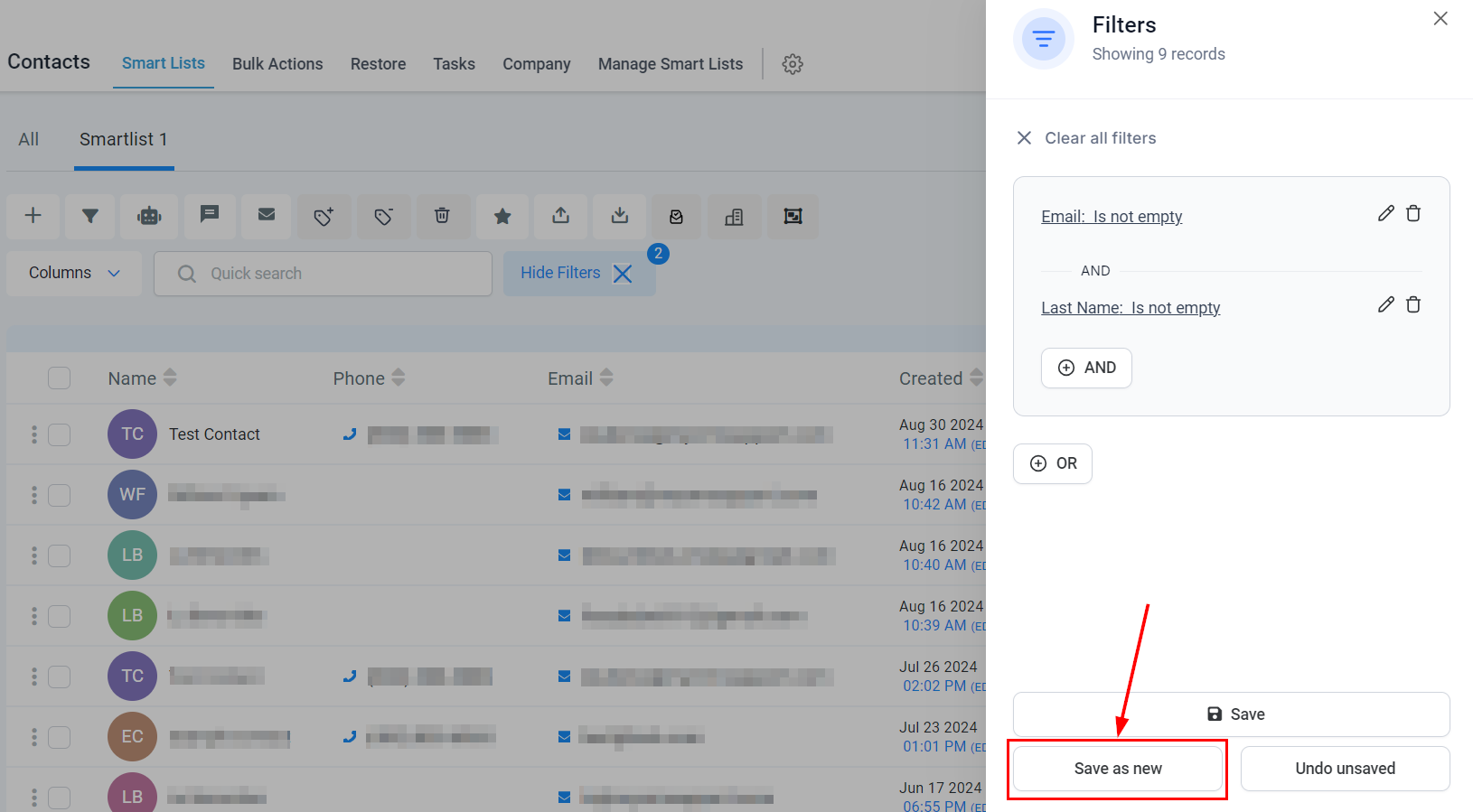Viewport: 1473px width, 812px height.
Task: Close the Filters panel with X
Action: [x=1440, y=19]
